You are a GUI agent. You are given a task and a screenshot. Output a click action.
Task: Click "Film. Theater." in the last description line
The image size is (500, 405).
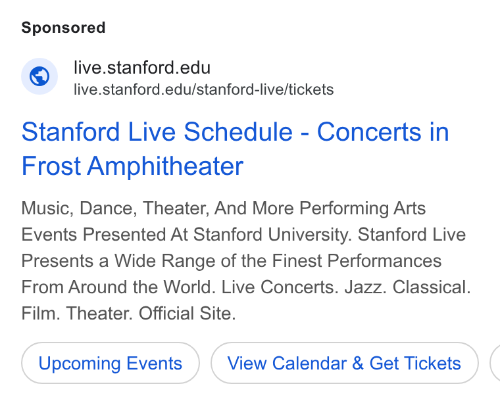pyautogui.click(x=77, y=313)
